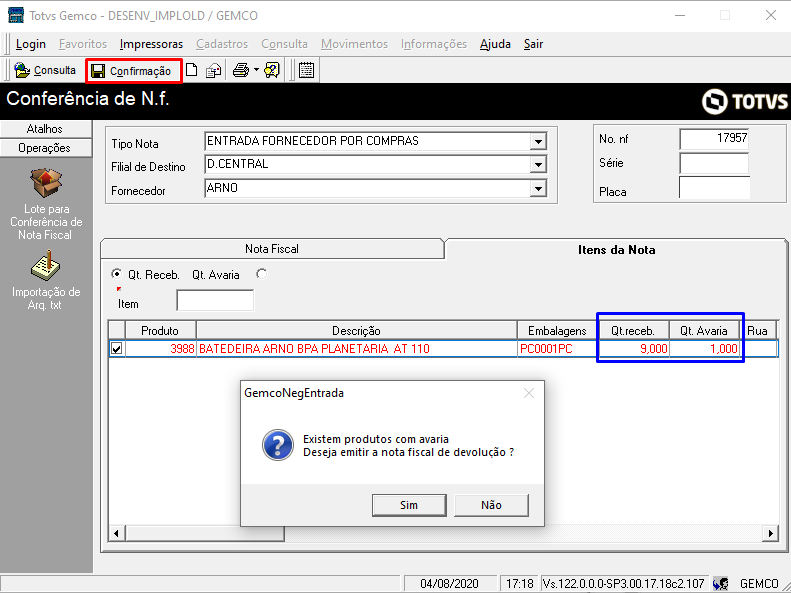The image size is (791, 593).
Task: Click the question mark icon in dialog
Action: [277, 445]
